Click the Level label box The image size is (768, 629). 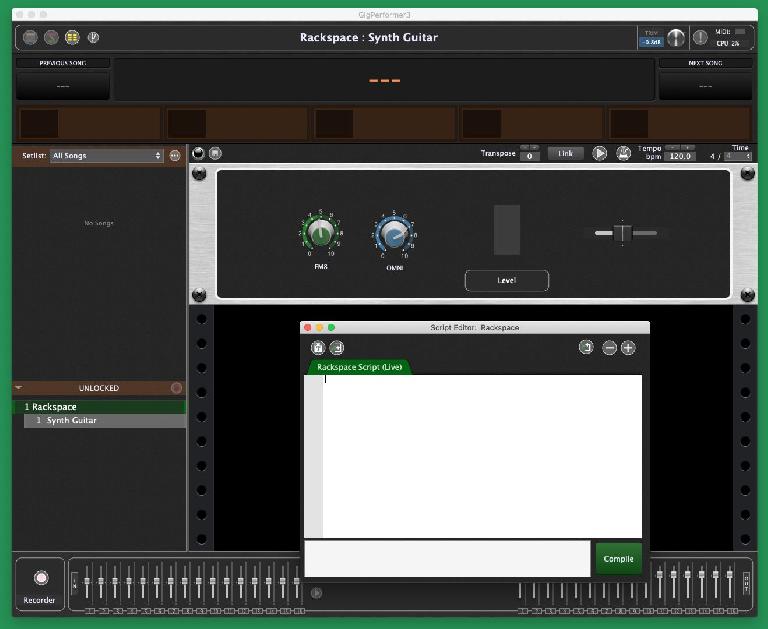(x=506, y=281)
